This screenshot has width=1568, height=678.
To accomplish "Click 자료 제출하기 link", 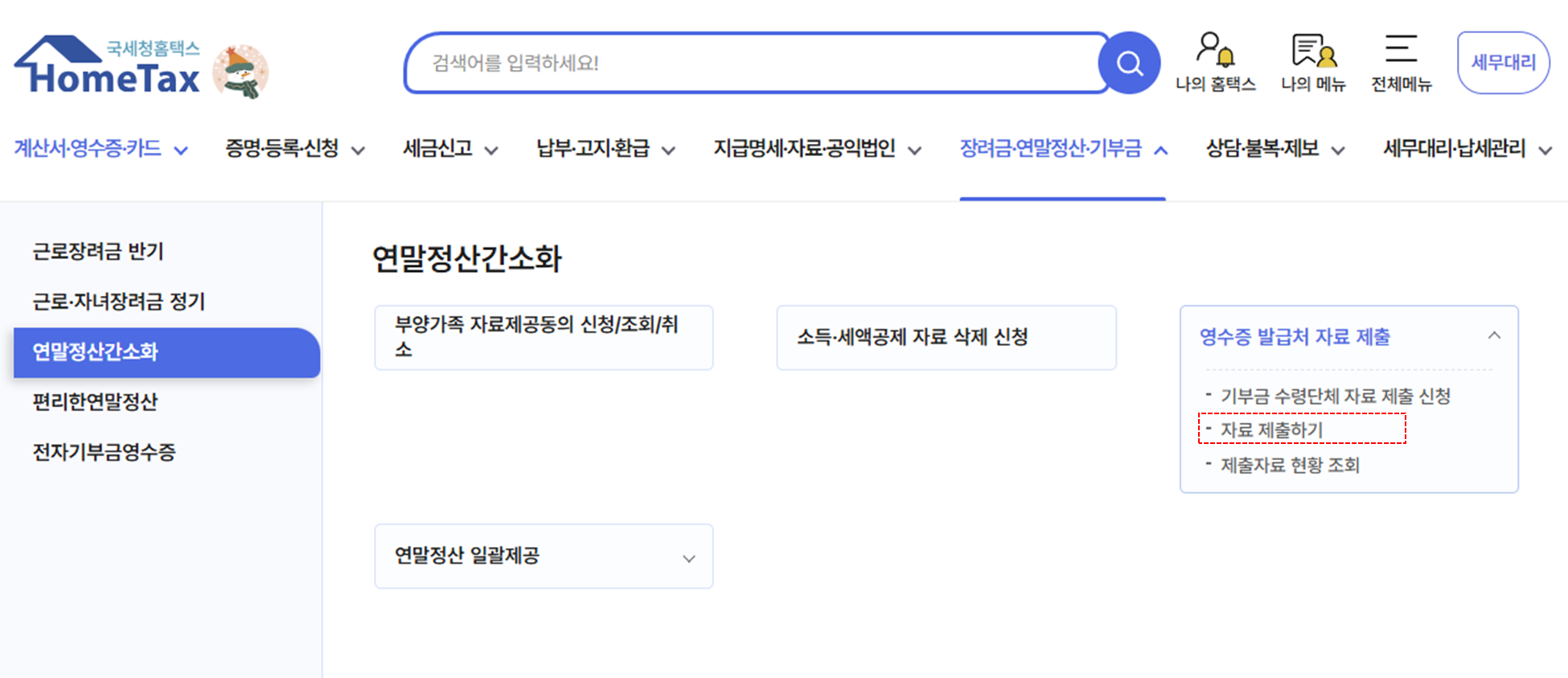I will tap(1271, 430).
